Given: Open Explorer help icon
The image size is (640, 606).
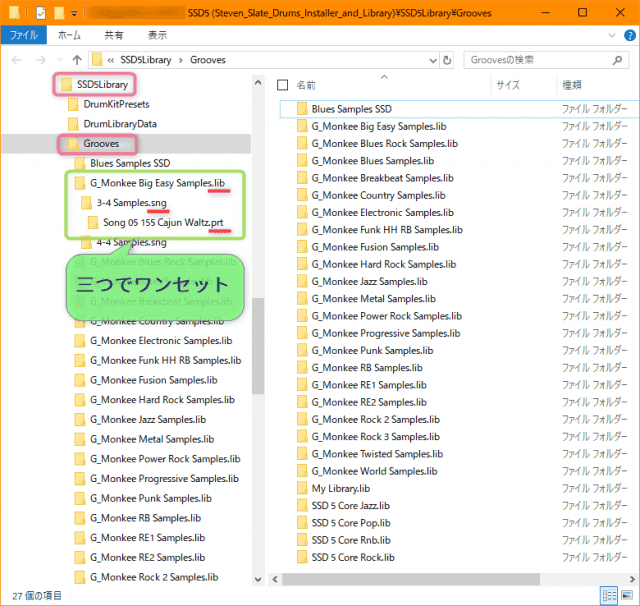Looking at the screenshot, I should coord(629,36).
